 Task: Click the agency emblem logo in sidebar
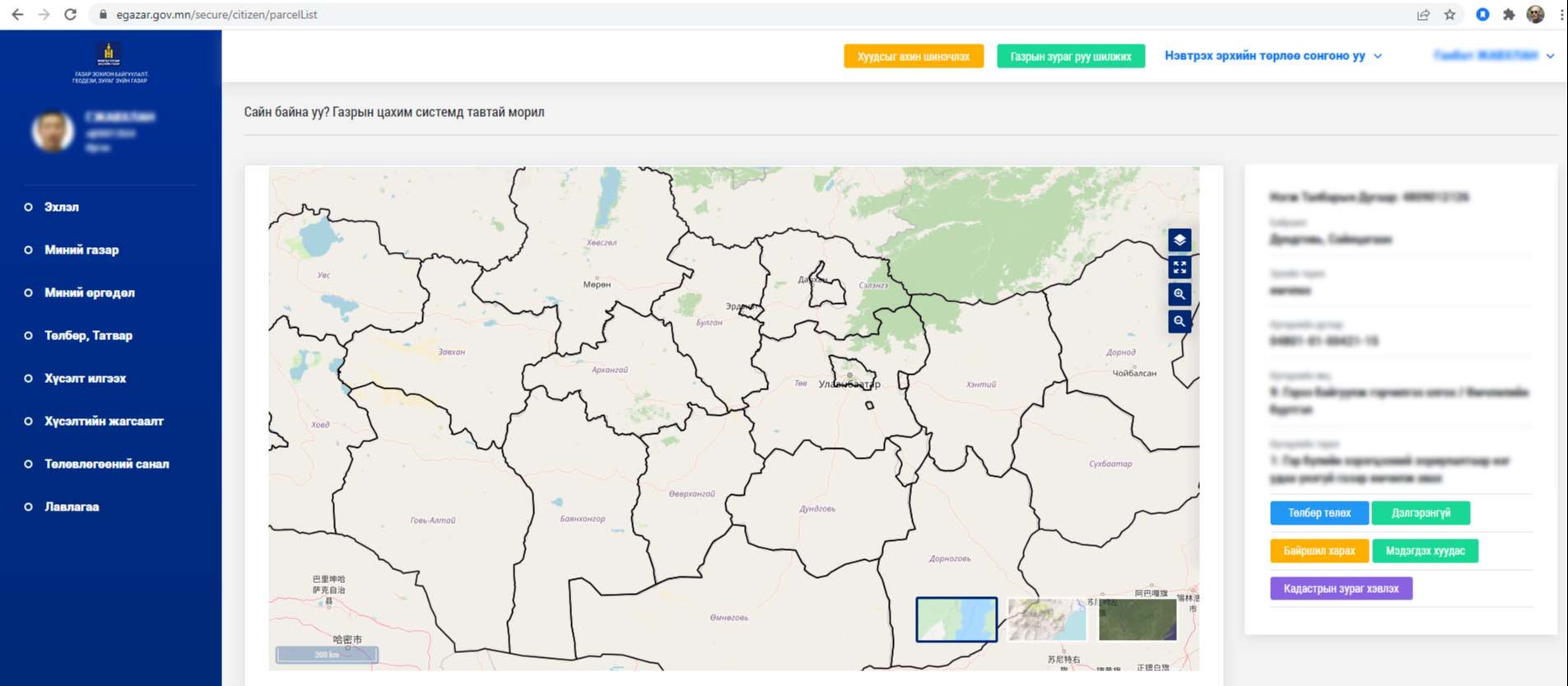tap(109, 54)
